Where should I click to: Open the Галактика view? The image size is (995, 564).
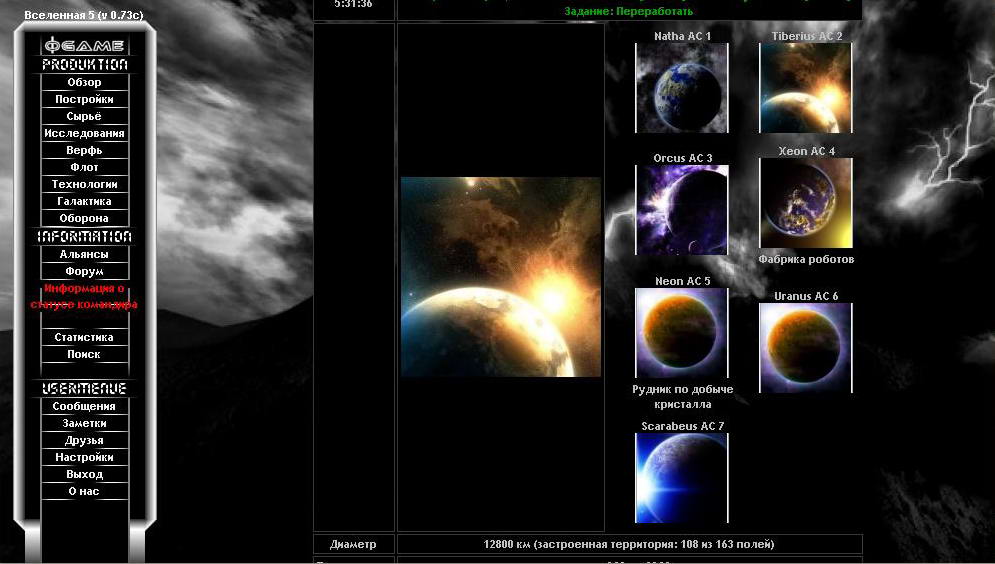84,201
